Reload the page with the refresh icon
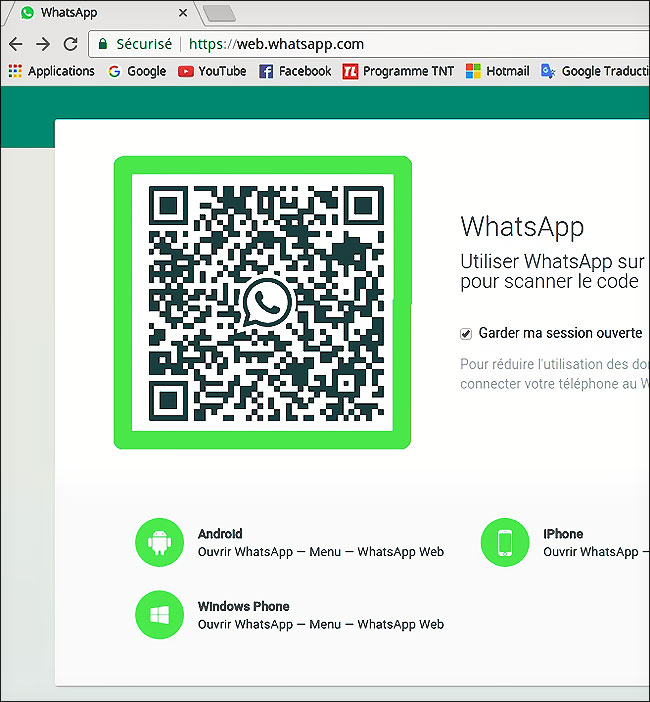This screenshot has height=702, width=650. point(70,44)
